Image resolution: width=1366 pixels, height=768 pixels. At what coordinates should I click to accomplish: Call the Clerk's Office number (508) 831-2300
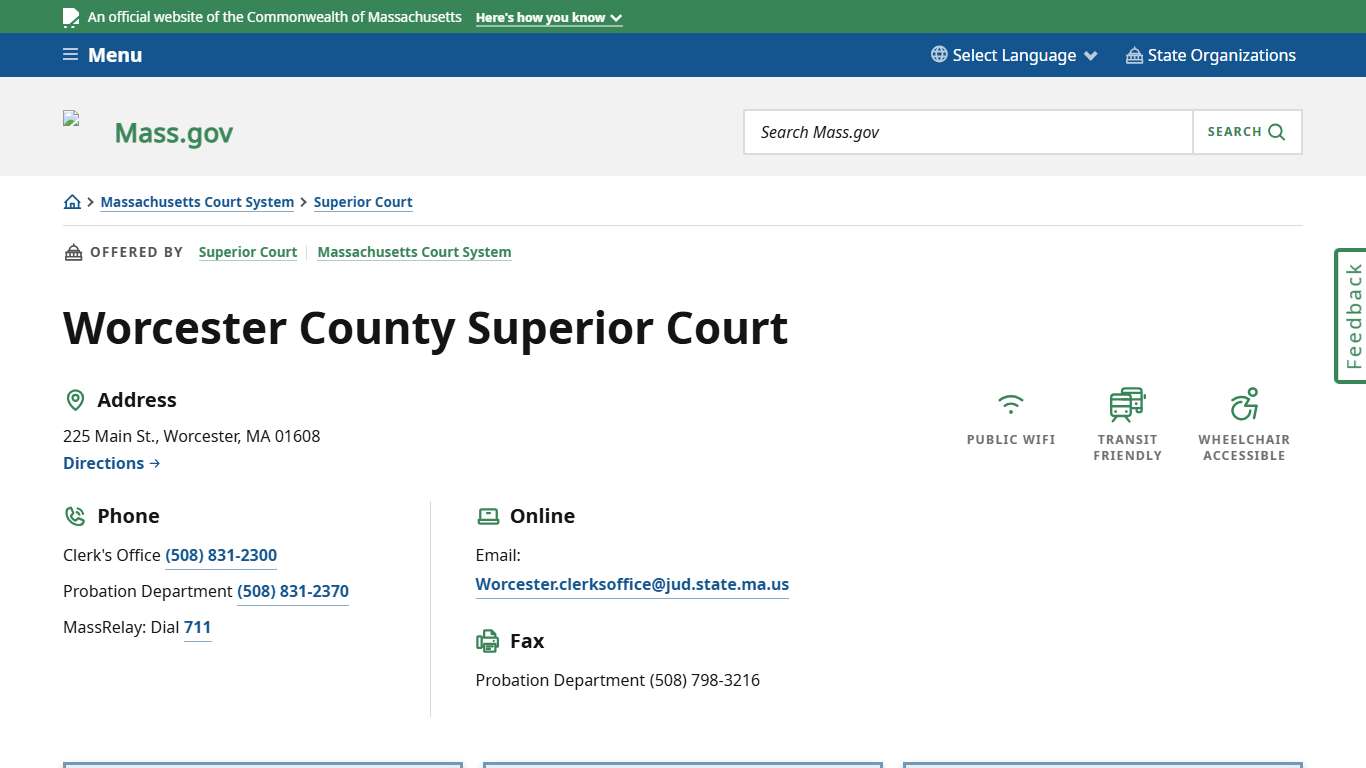coord(221,555)
